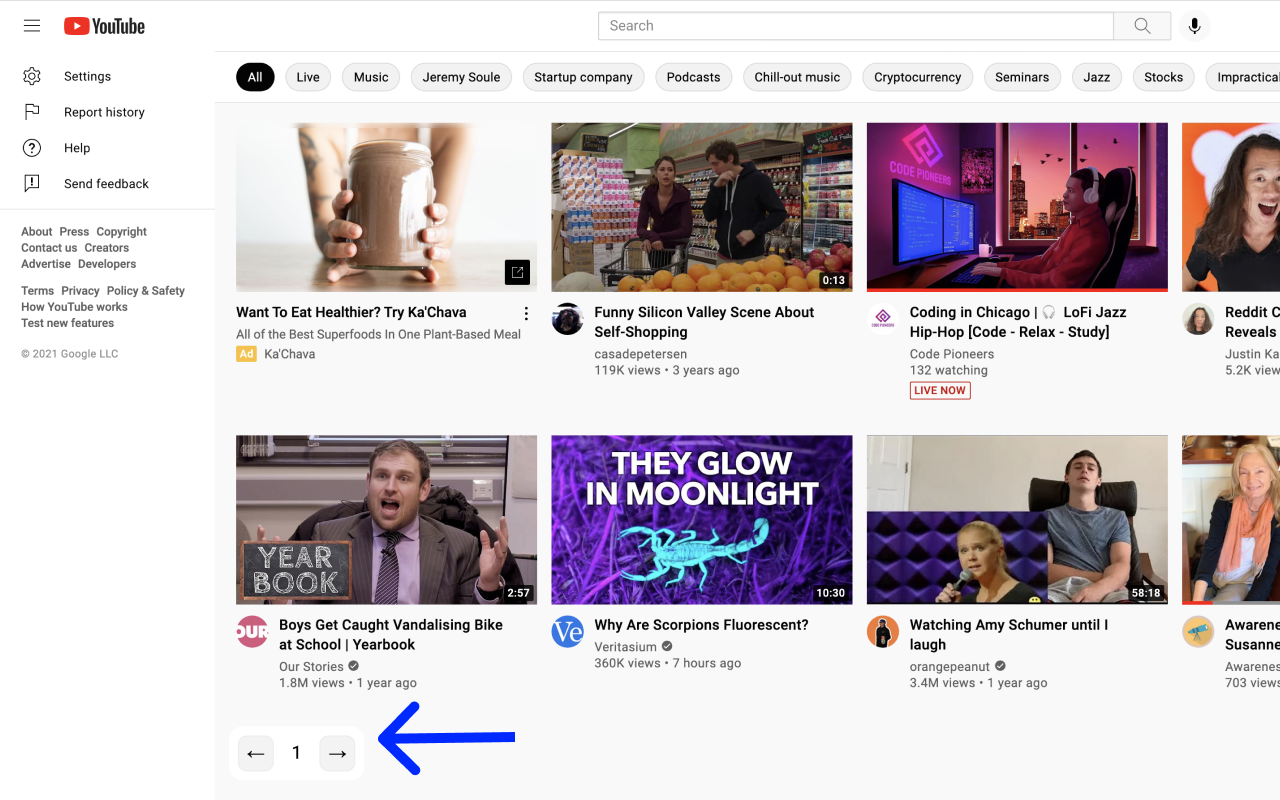Click the "How YouTube works" link
The width and height of the screenshot is (1280, 800).
[74, 306]
